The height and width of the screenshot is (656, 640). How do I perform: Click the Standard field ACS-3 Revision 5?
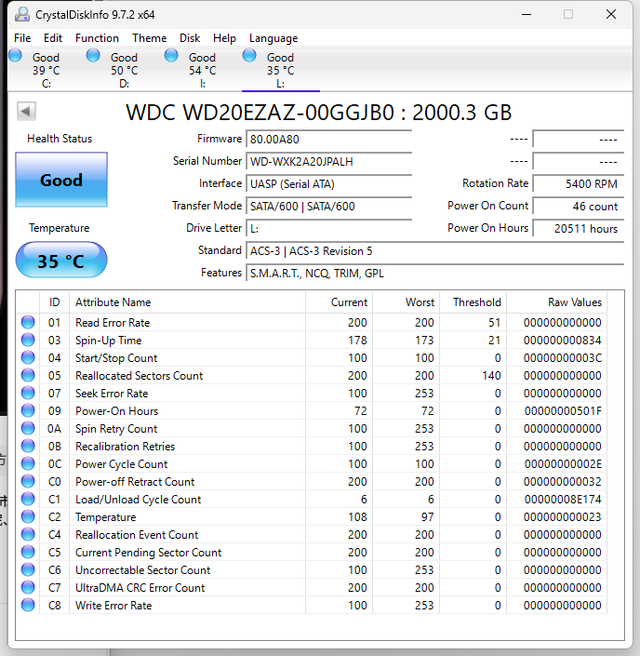tap(435, 251)
